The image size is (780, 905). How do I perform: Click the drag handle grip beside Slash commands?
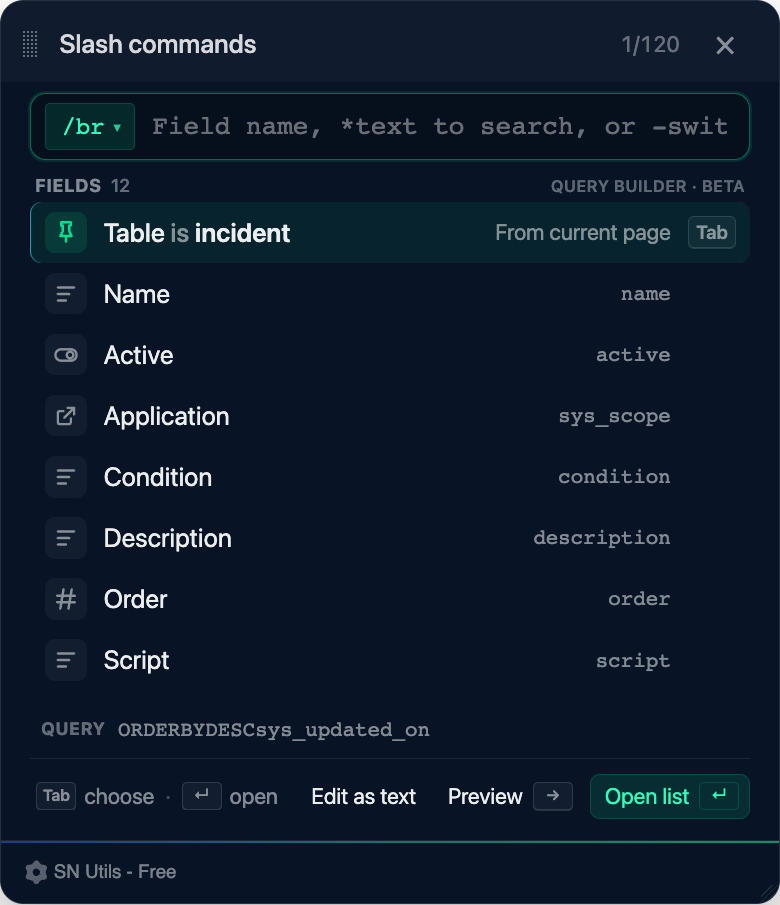30,44
